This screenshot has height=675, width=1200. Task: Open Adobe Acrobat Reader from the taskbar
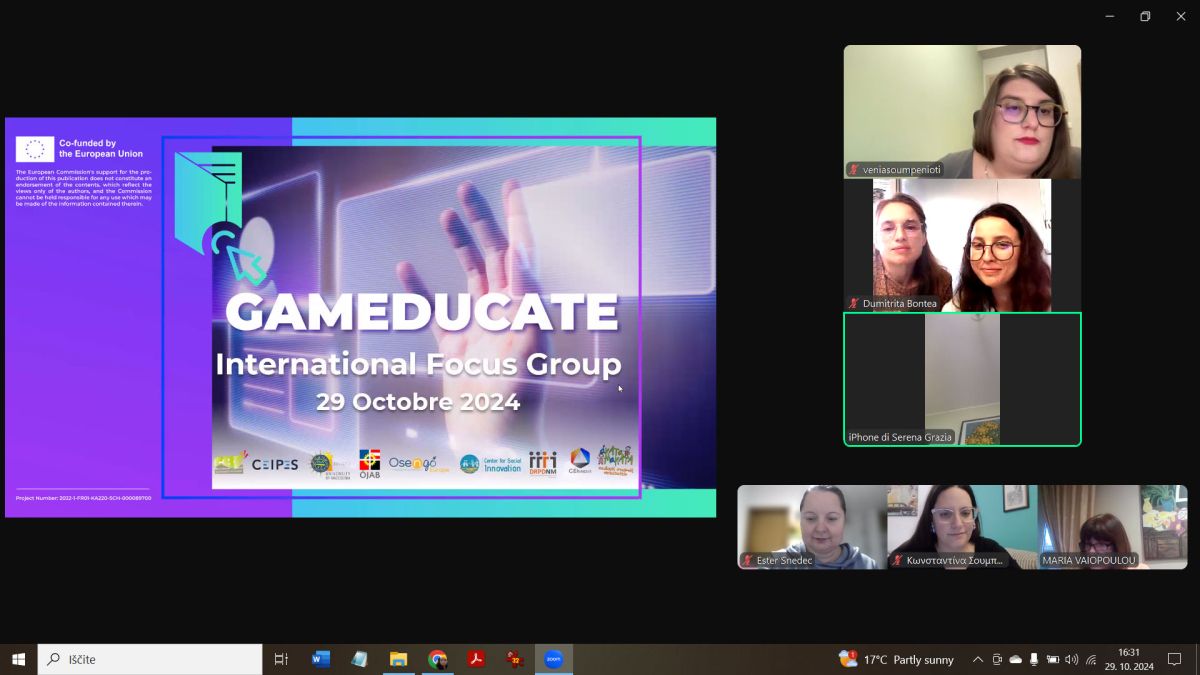pyautogui.click(x=477, y=659)
